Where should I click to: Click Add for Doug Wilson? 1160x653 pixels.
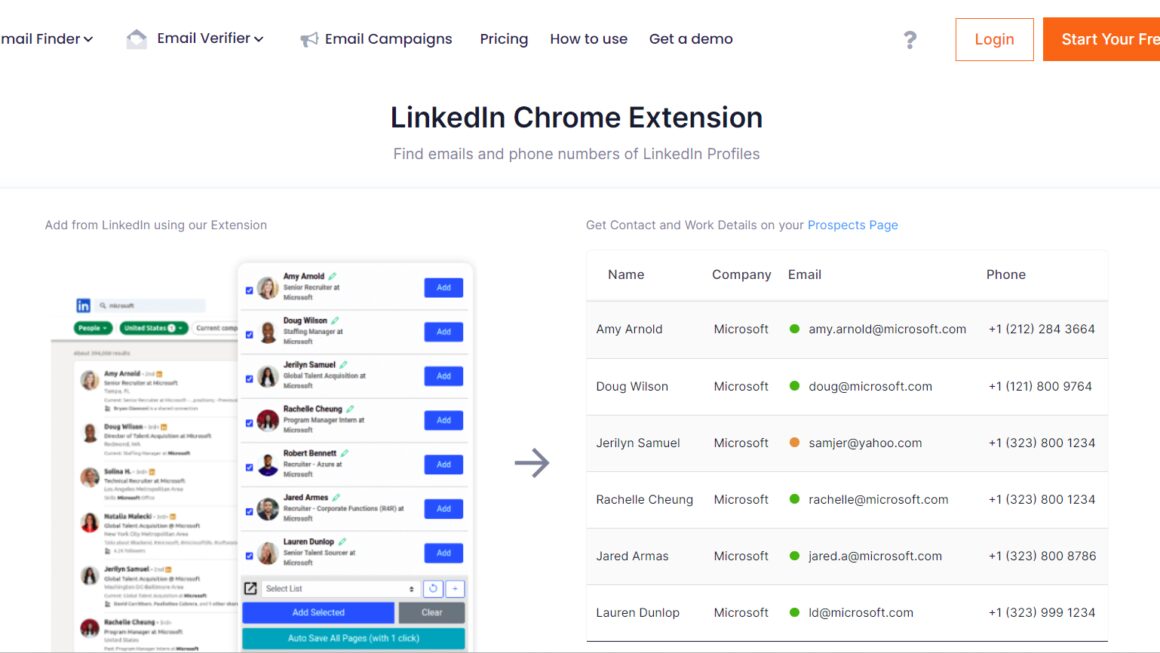[443, 332]
